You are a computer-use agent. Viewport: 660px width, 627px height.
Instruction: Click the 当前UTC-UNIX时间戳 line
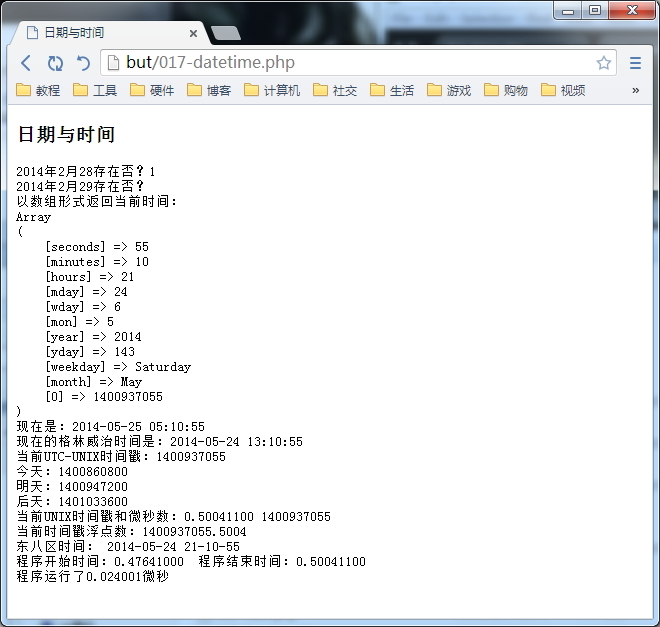[121, 457]
